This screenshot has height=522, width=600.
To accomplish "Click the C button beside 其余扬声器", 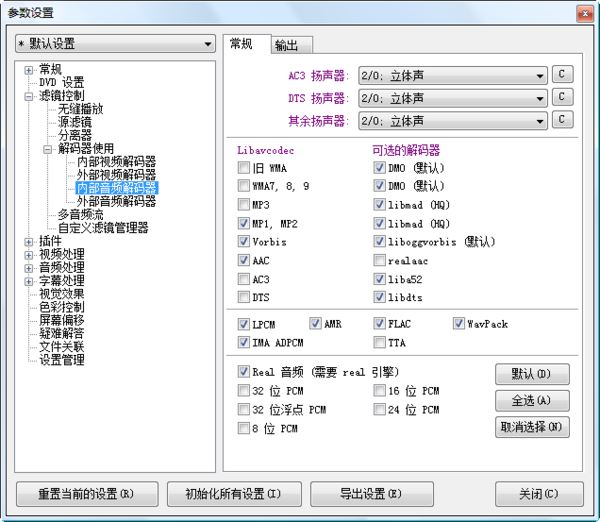I will click(x=562, y=119).
